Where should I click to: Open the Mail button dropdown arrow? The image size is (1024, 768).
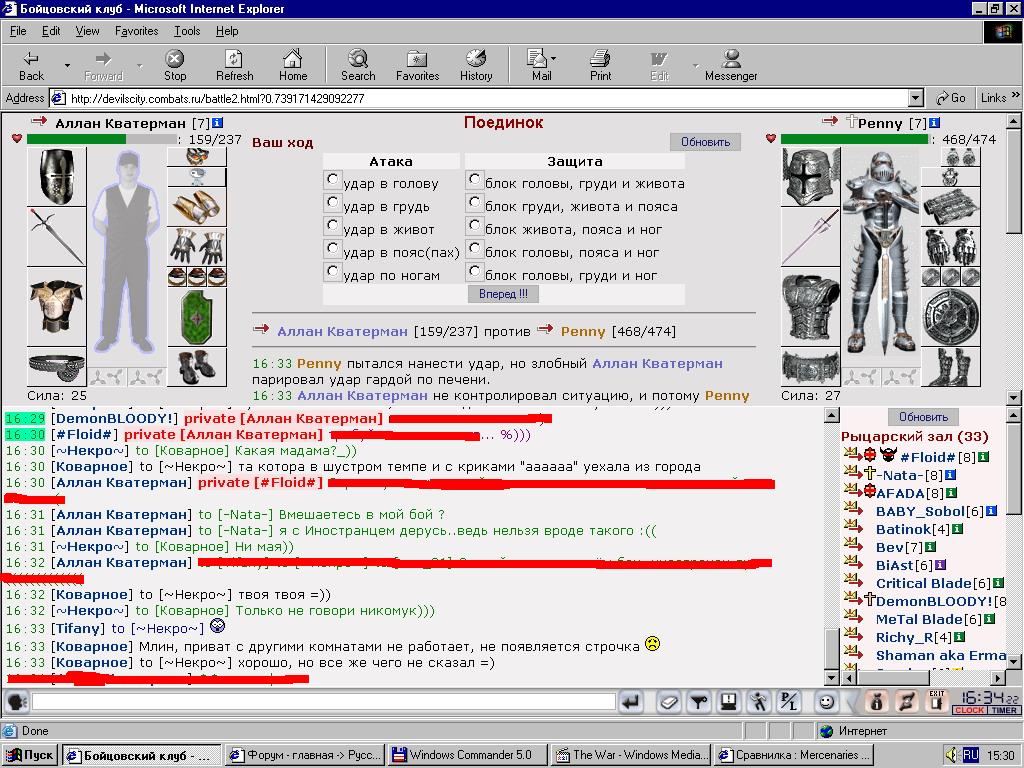point(554,59)
